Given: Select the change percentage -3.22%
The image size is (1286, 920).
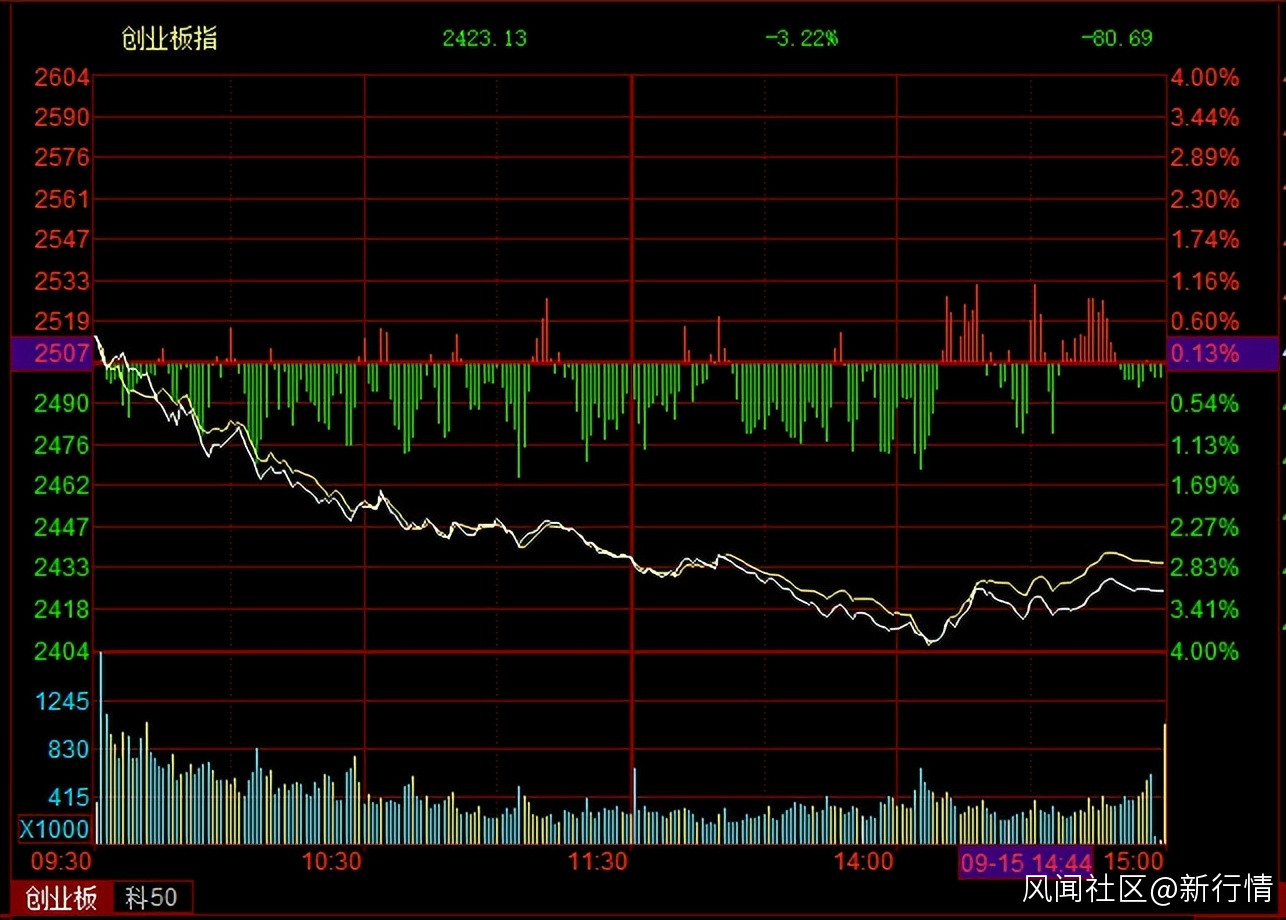Looking at the screenshot, I should point(801,39).
